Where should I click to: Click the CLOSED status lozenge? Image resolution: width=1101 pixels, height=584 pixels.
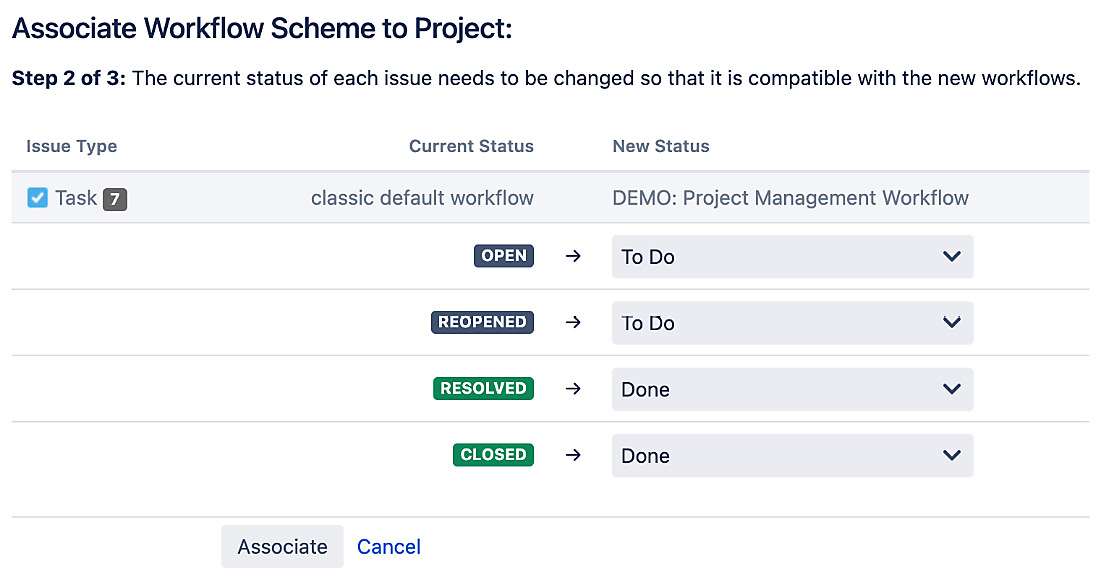(493, 454)
